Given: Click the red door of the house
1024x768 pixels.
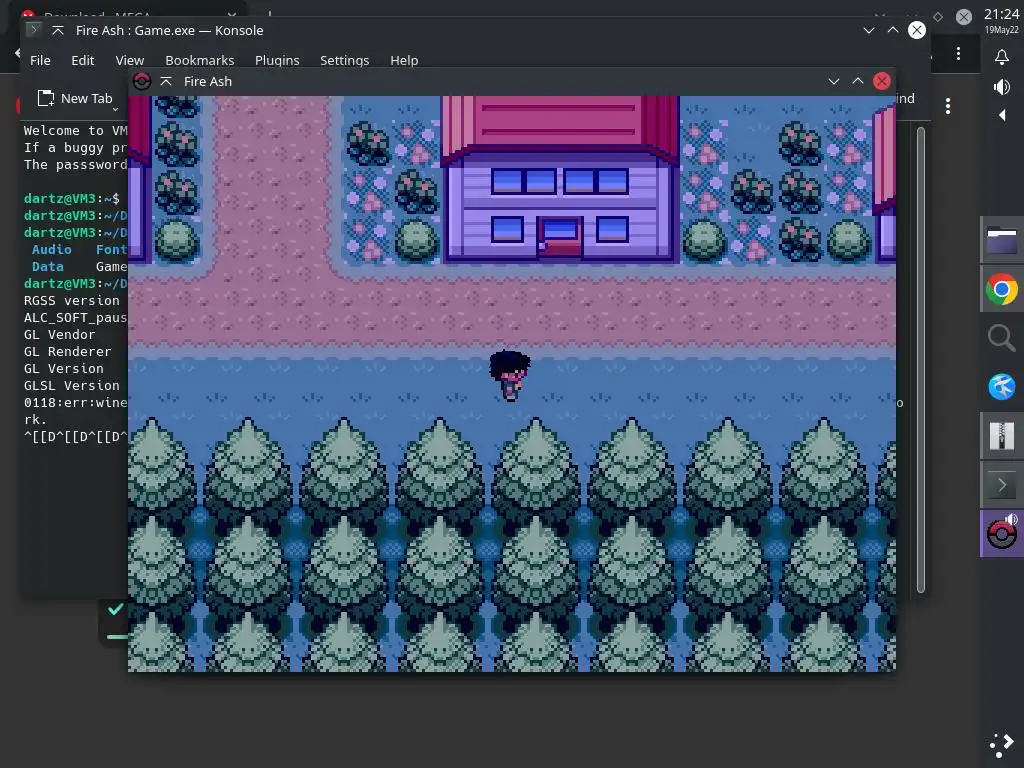Looking at the screenshot, I should (x=560, y=238).
